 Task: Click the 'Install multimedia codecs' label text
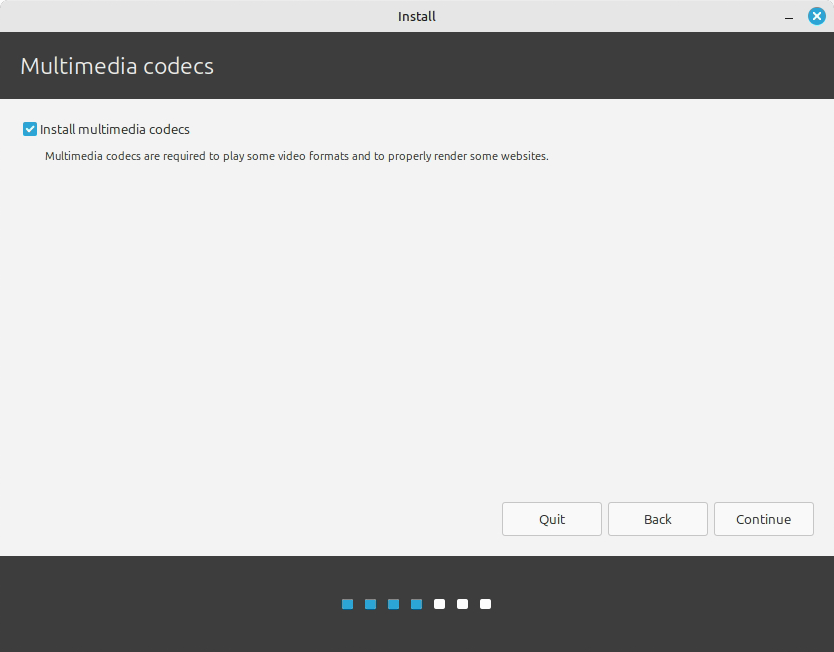(115, 129)
